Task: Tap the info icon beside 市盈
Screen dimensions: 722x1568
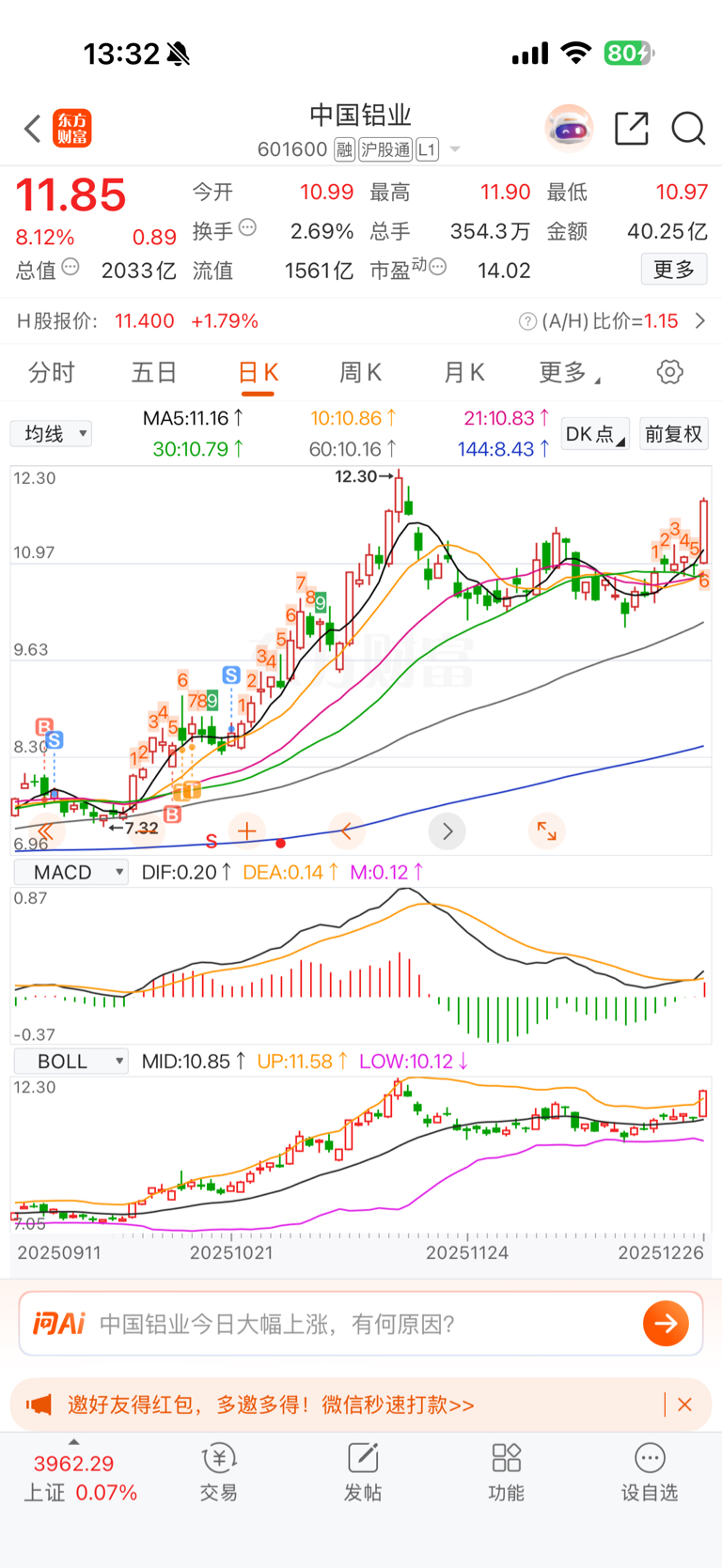Action: coord(437,268)
